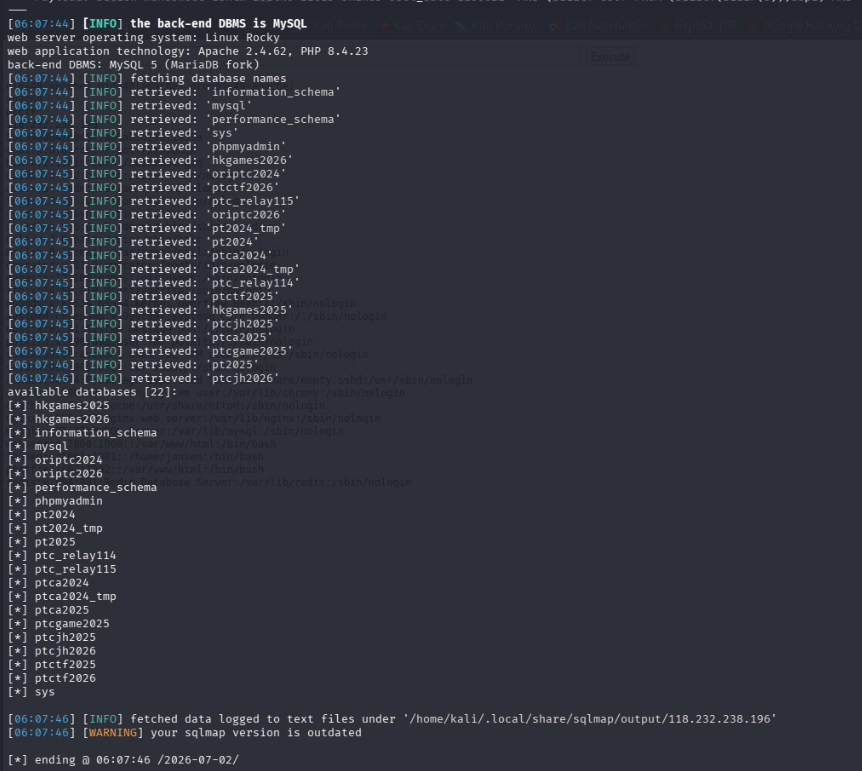
Task: Click the log line retrieved: 'phpmyadmin'
Action: [x=147, y=146]
